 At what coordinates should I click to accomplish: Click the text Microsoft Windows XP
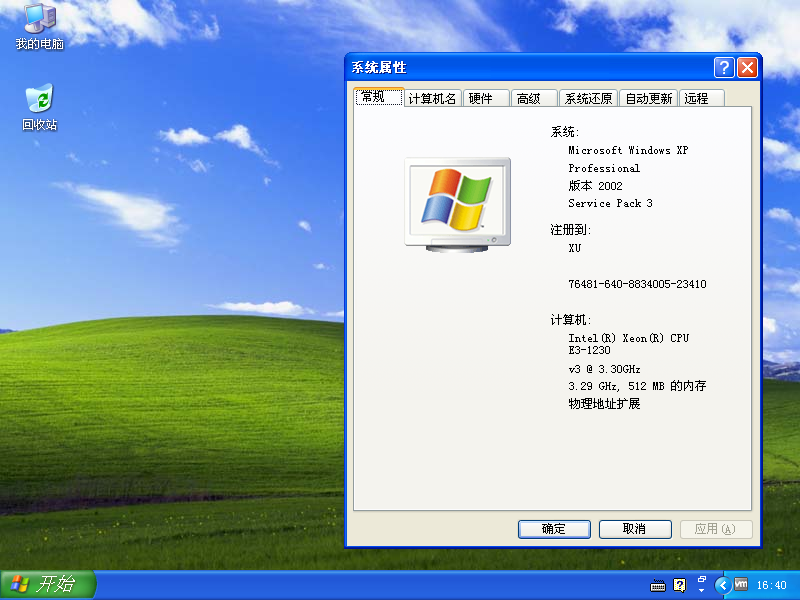pos(628,151)
